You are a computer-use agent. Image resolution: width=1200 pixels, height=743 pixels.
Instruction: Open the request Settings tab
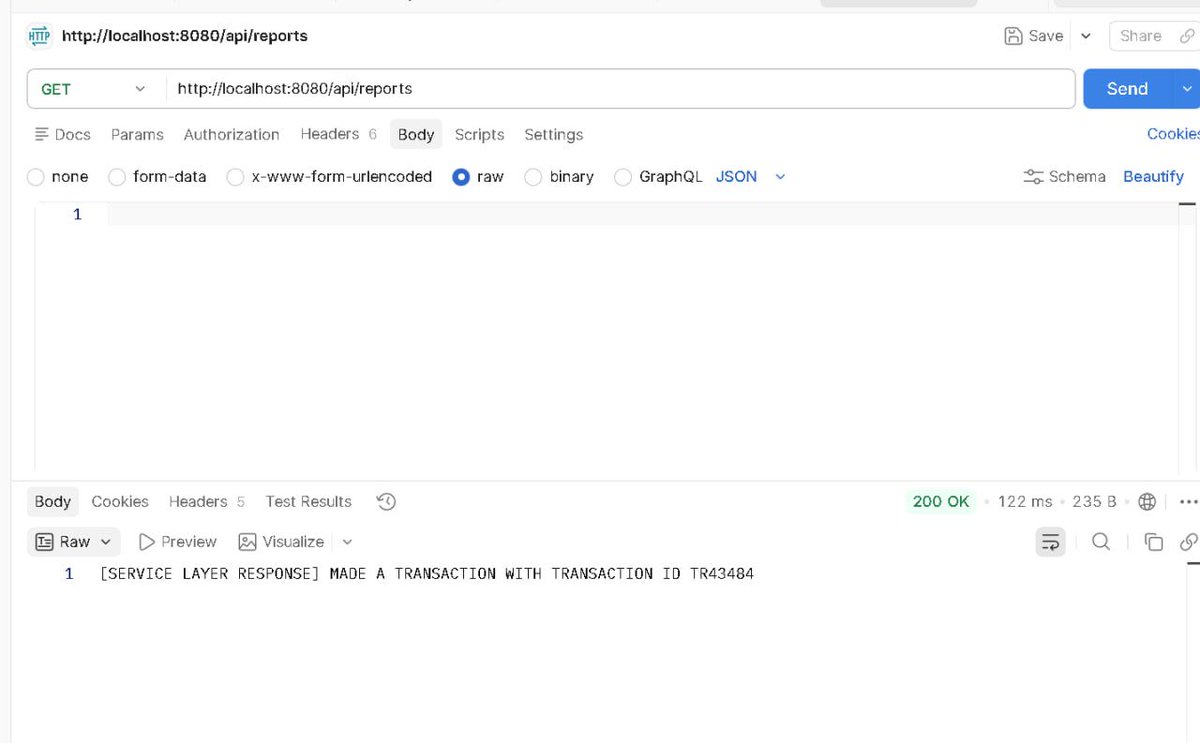tap(553, 134)
